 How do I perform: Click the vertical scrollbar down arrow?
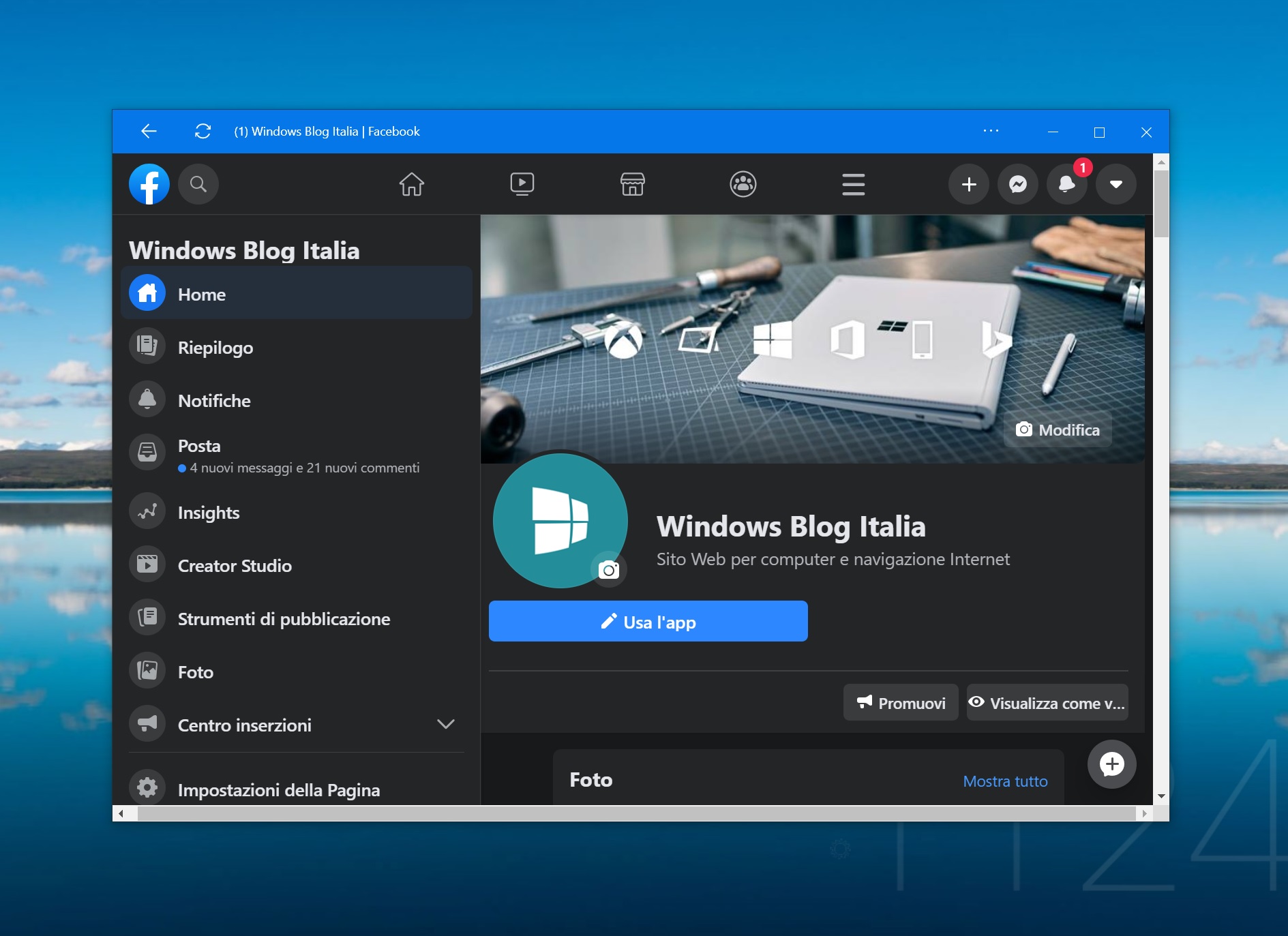point(1161,796)
